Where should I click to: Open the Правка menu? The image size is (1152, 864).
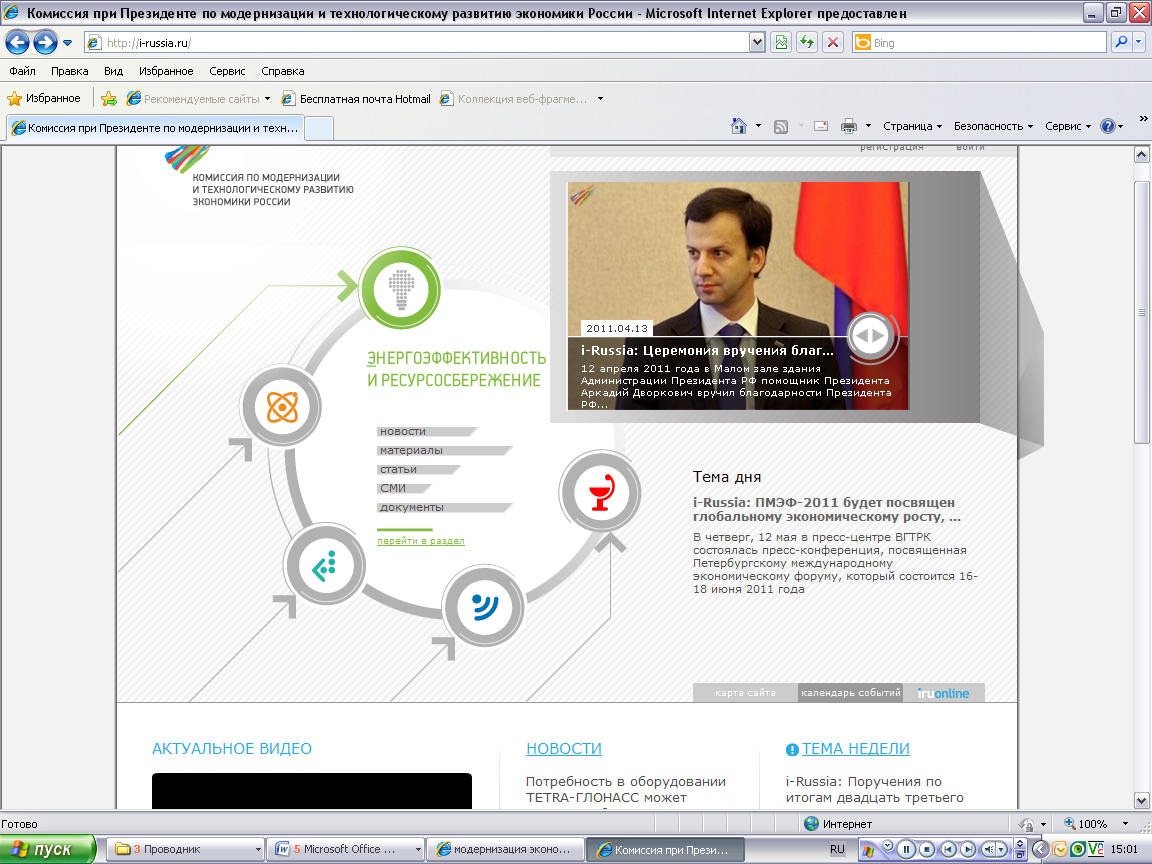pos(70,71)
